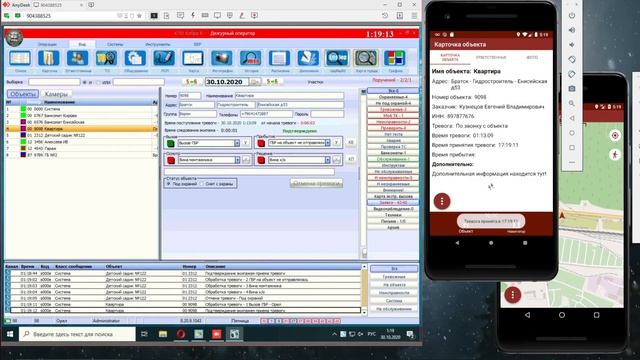
Task: Select 'Снят с охраны' object status
Action: [x=202, y=184]
